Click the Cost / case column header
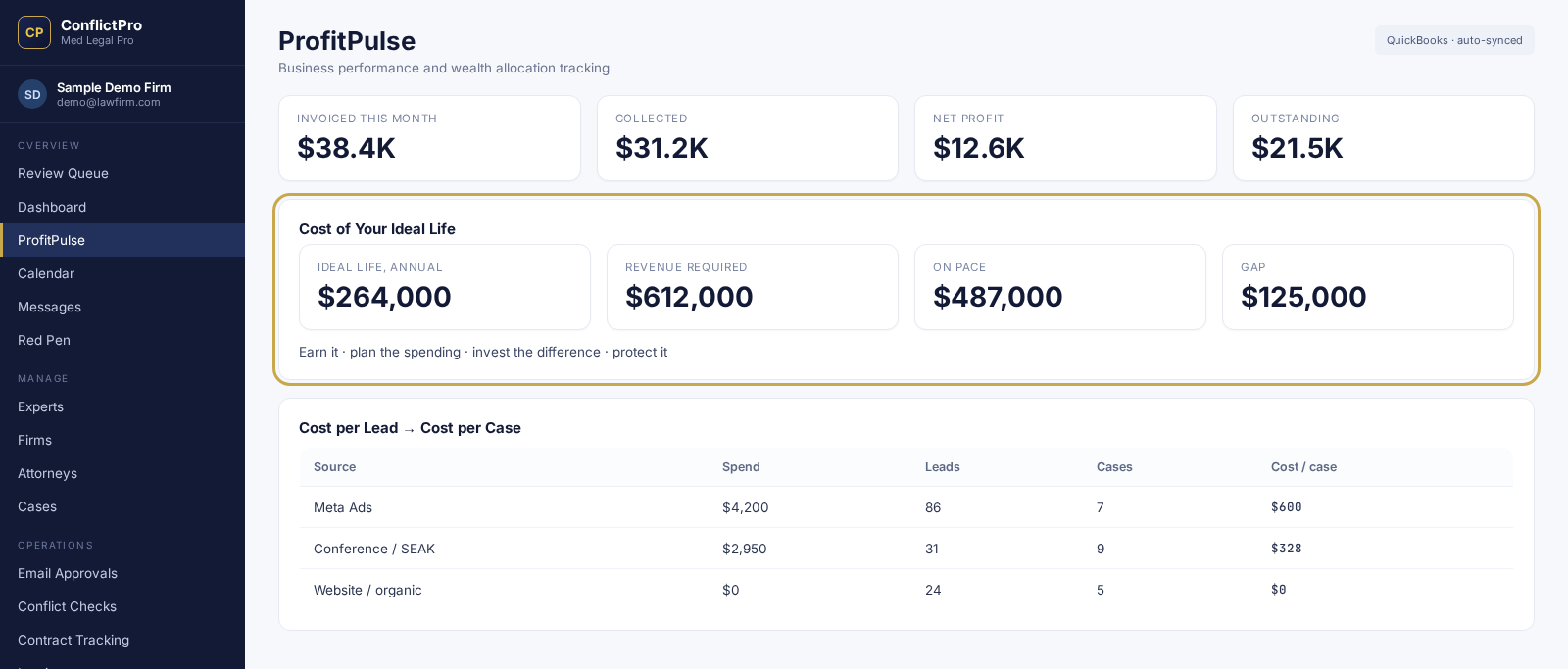 (x=1303, y=467)
